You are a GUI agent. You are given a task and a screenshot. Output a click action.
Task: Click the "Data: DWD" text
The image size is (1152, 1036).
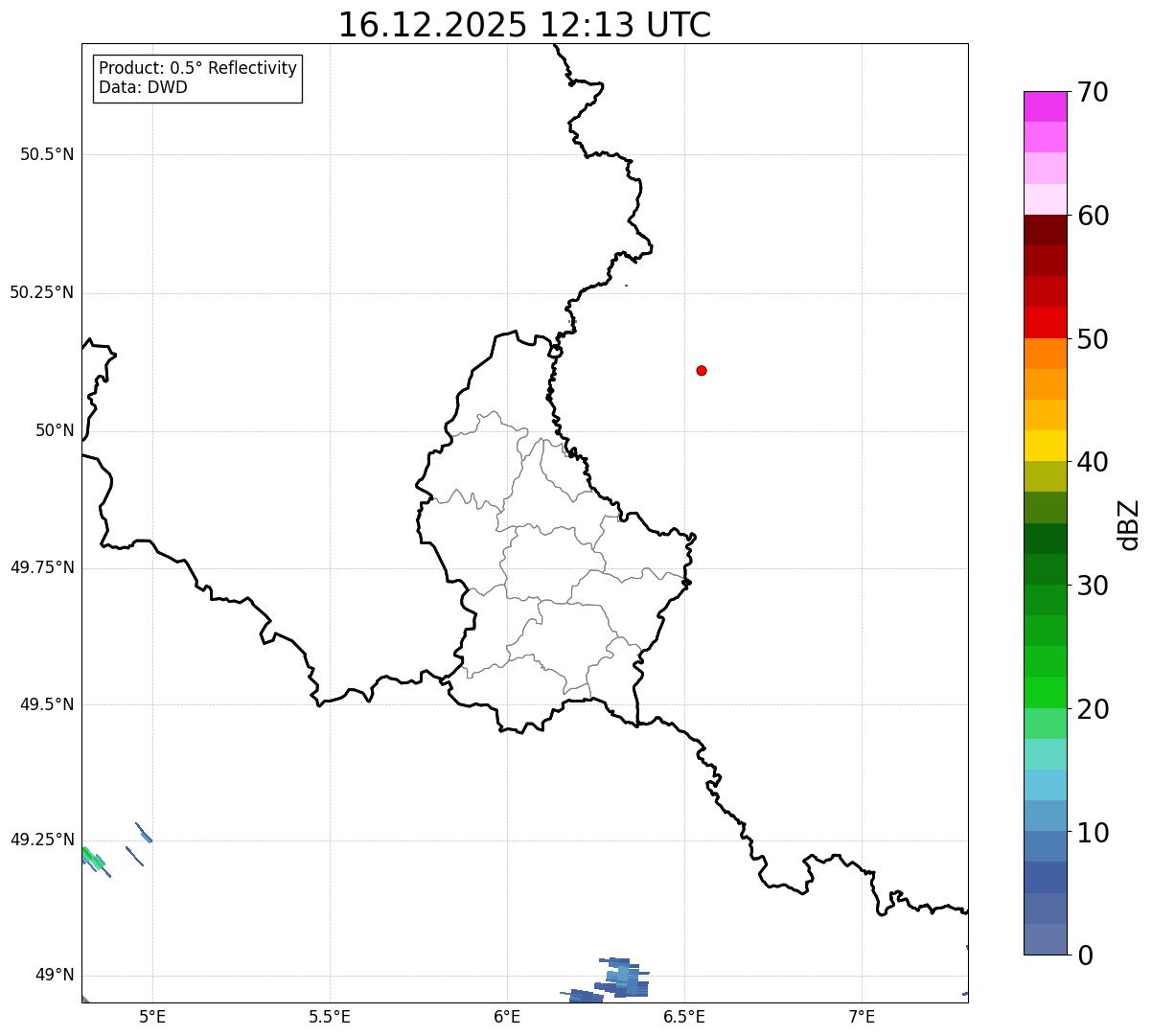(x=143, y=87)
